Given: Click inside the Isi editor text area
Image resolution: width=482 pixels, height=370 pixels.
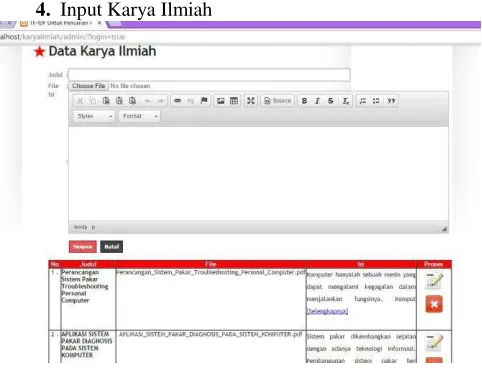Looking at the screenshot, I should (258, 173).
